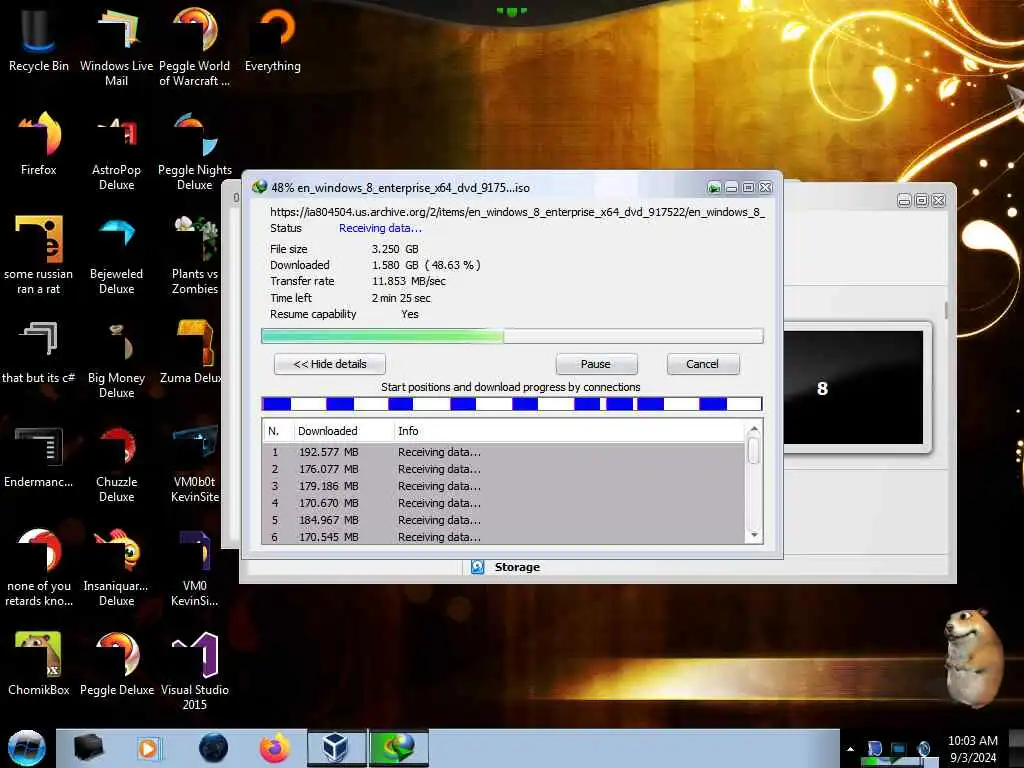The image size is (1024, 768).
Task: Select connection row 2 with 176.077 MB
Action: tap(504, 469)
